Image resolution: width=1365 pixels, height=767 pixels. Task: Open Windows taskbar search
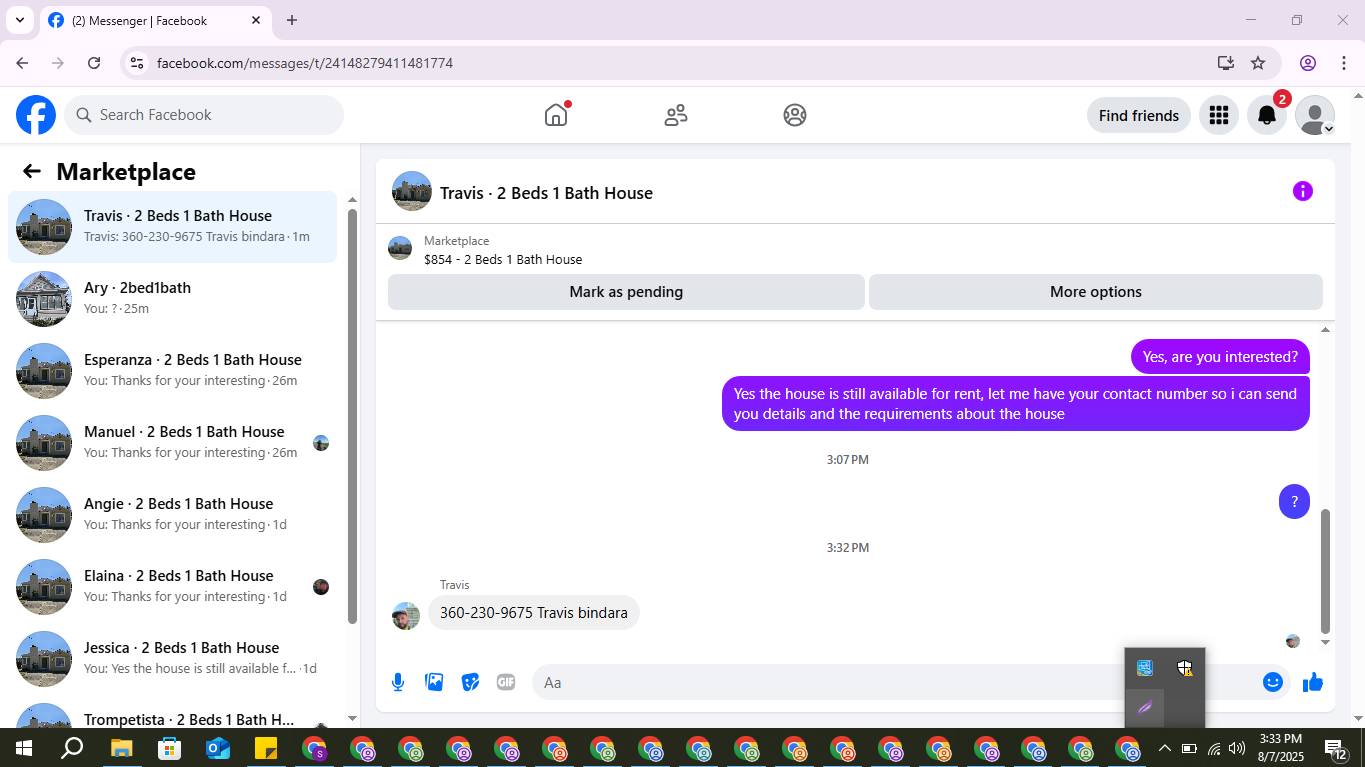(72, 748)
